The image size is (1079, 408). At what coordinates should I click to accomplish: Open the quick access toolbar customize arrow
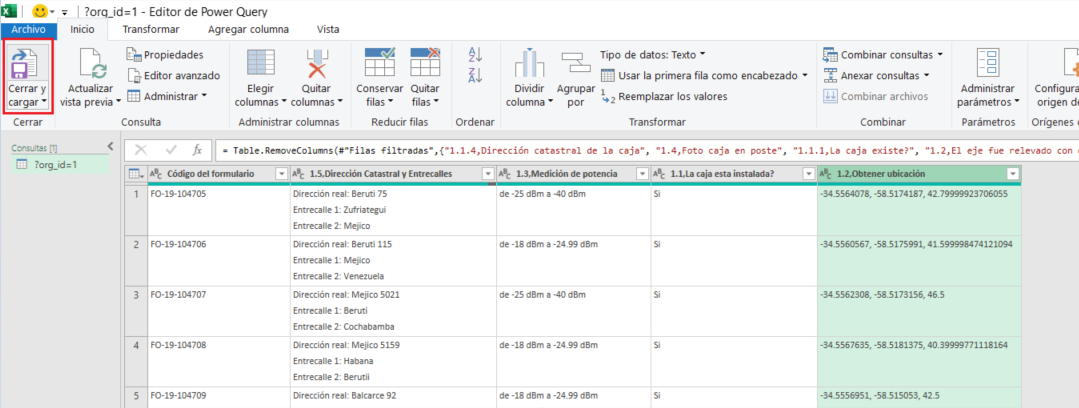(65, 12)
